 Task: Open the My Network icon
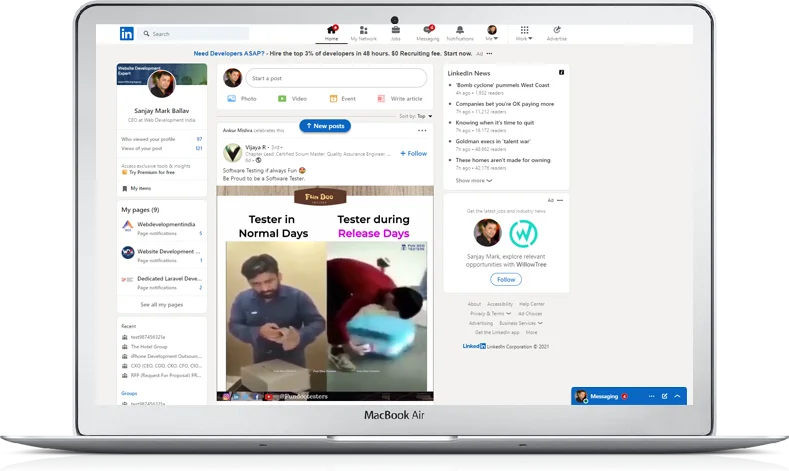pyautogui.click(x=364, y=31)
